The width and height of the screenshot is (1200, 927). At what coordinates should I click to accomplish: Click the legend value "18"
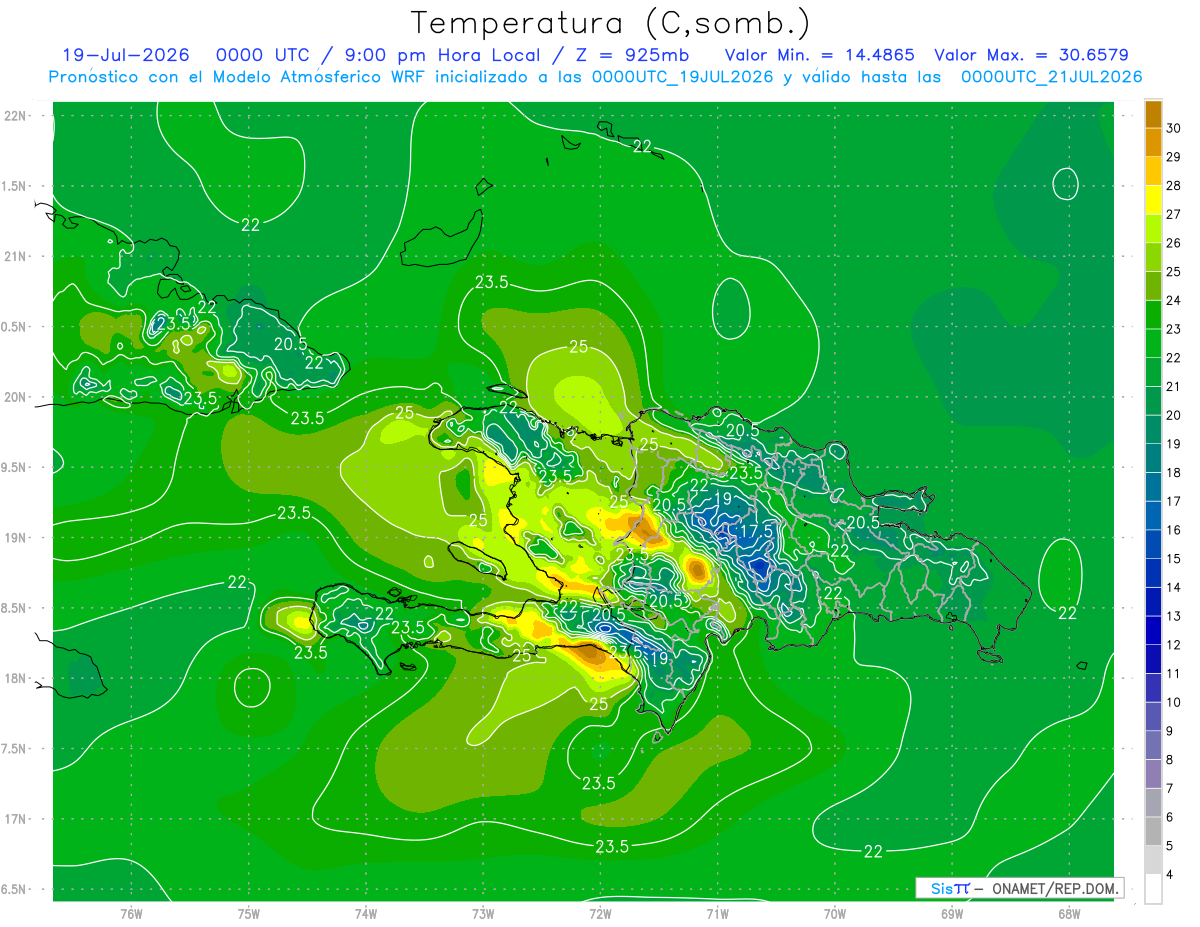pos(1174,472)
